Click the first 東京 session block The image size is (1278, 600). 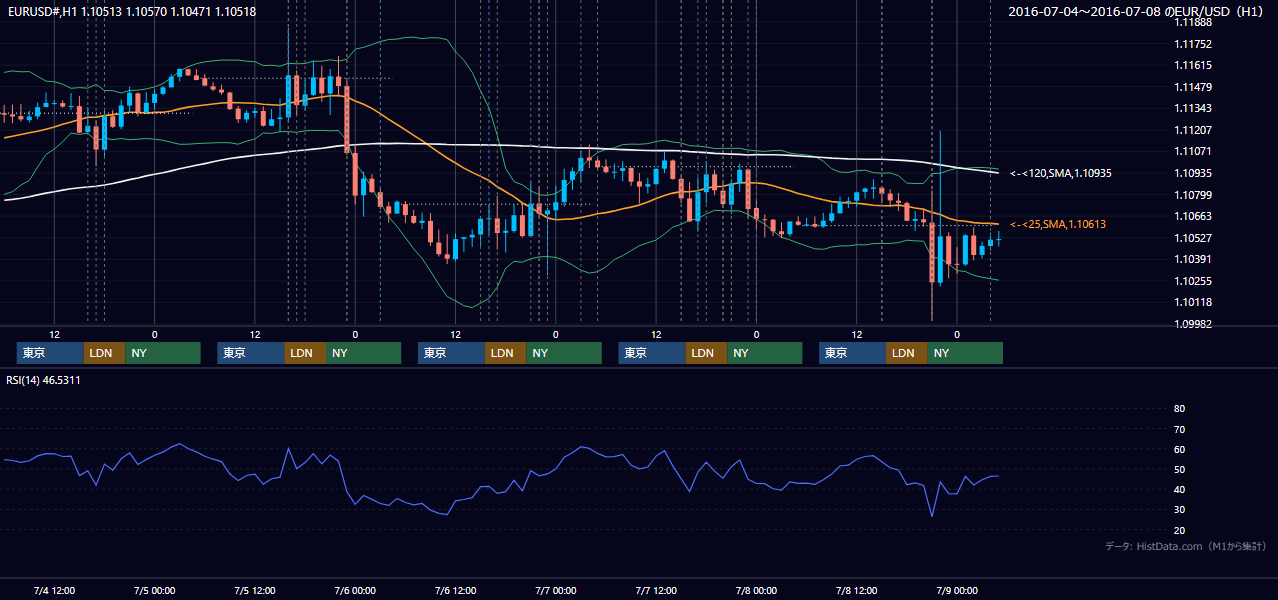[50, 353]
